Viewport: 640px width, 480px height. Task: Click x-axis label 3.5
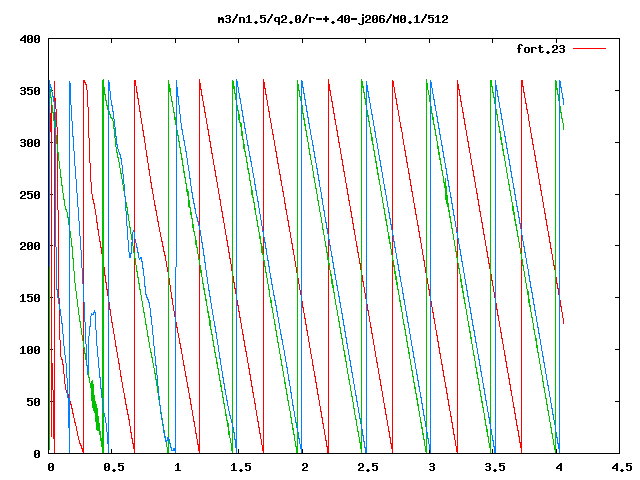tap(495, 467)
